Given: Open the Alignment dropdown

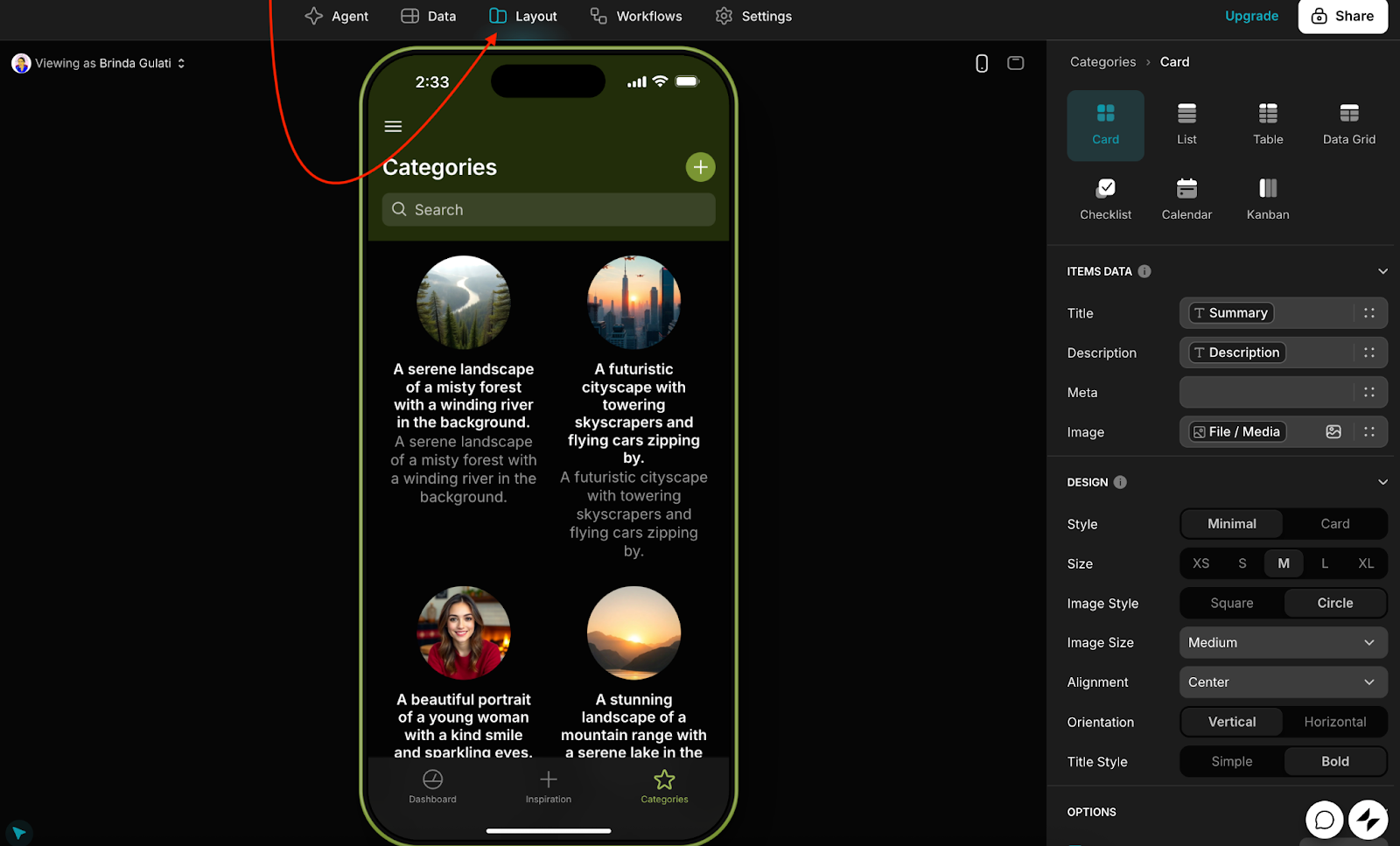Looking at the screenshot, I should (x=1283, y=682).
